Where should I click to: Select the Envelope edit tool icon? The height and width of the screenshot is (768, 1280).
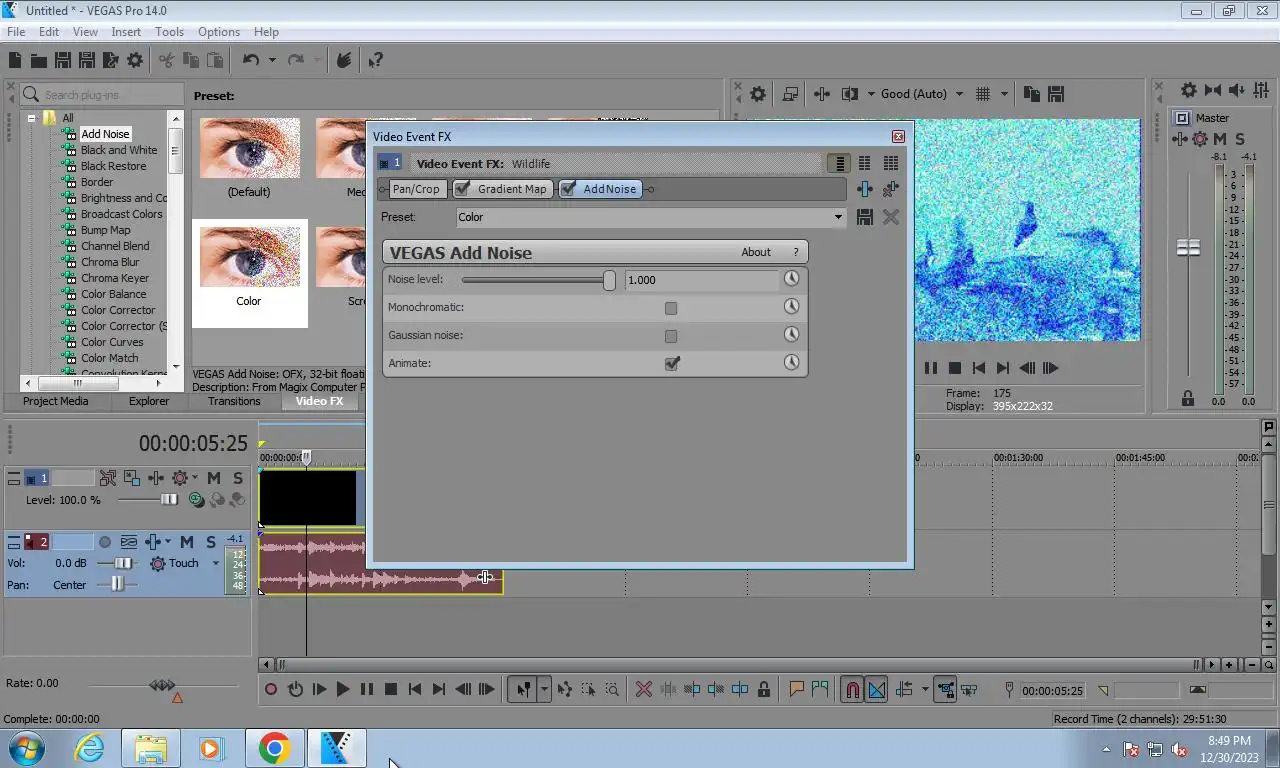click(x=565, y=689)
